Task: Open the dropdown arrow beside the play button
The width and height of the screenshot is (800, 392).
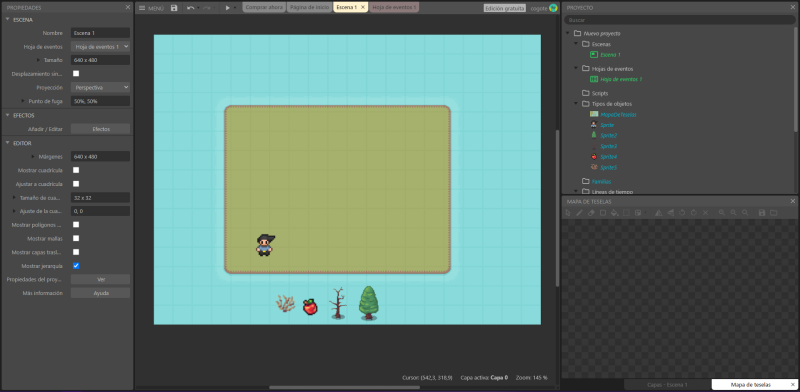Action: 235,8
